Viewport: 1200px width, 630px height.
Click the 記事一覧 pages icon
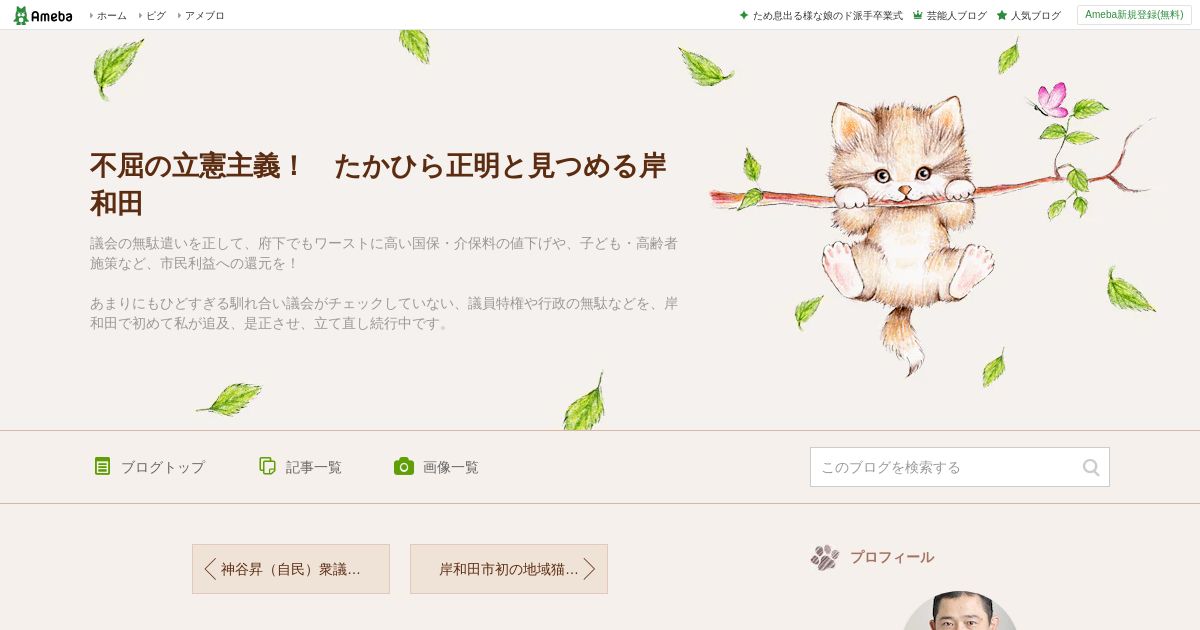267,466
